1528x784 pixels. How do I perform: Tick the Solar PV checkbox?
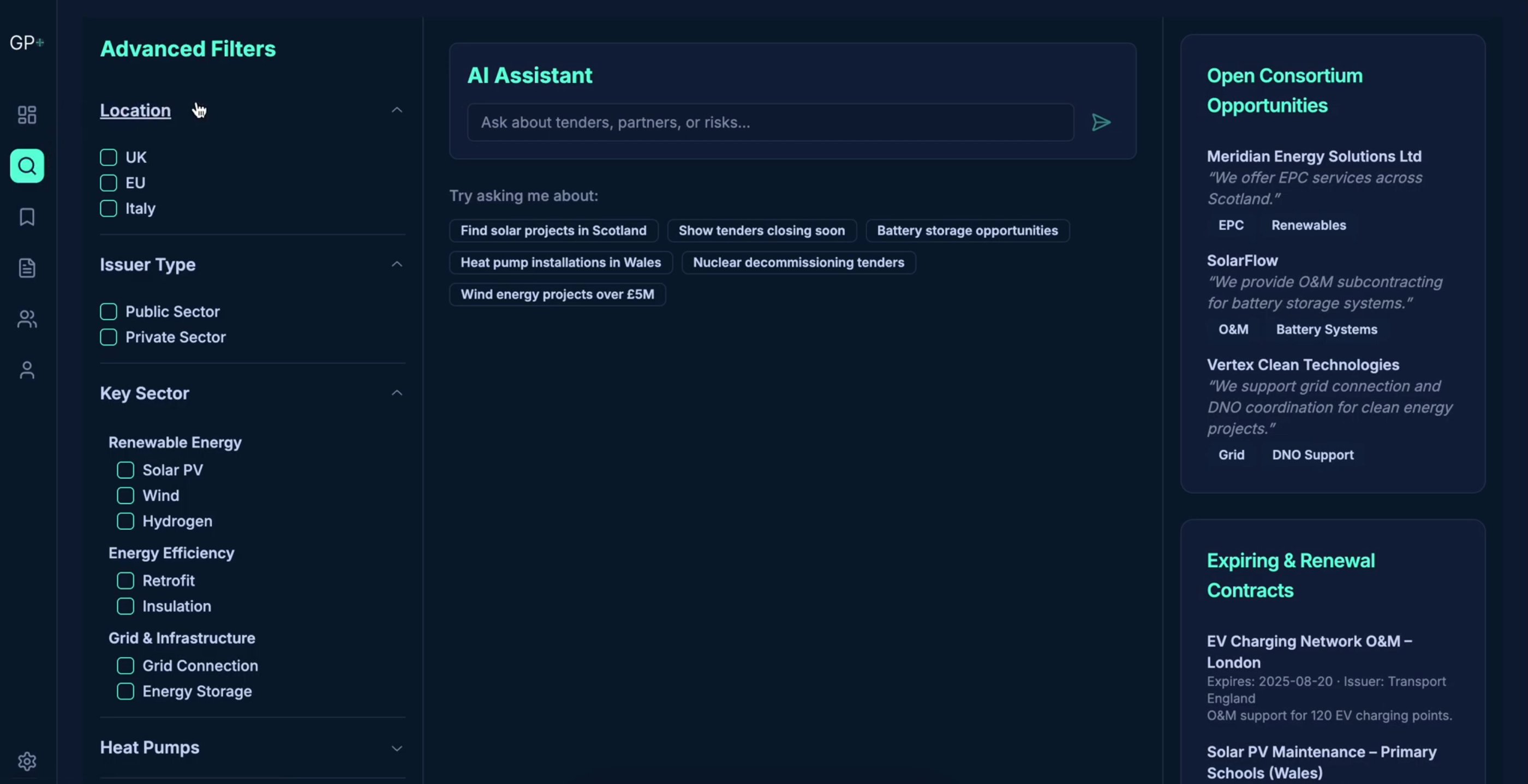coord(125,470)
